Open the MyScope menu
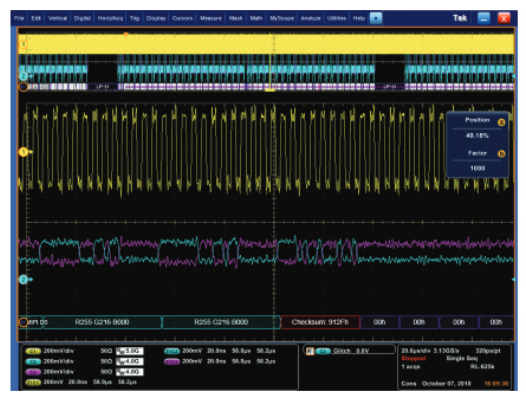The height and width of the screenshot is (397, 526). pos(282,18)
